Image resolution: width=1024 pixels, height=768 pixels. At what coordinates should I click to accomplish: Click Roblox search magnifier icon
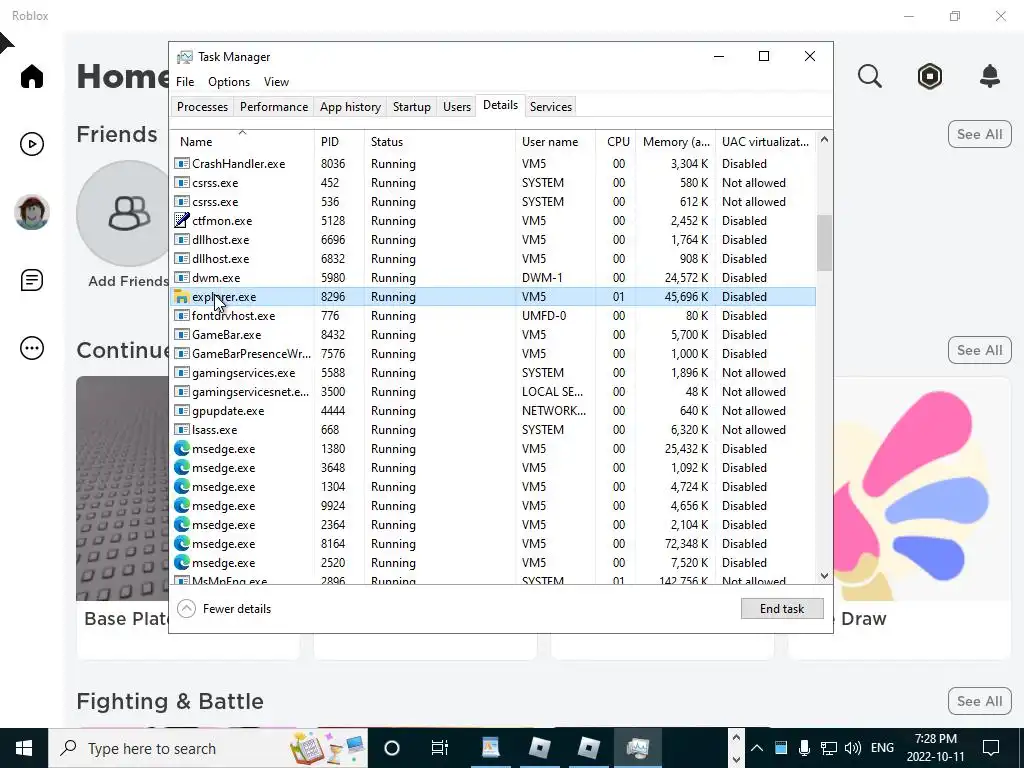click(x=869, y=76)
